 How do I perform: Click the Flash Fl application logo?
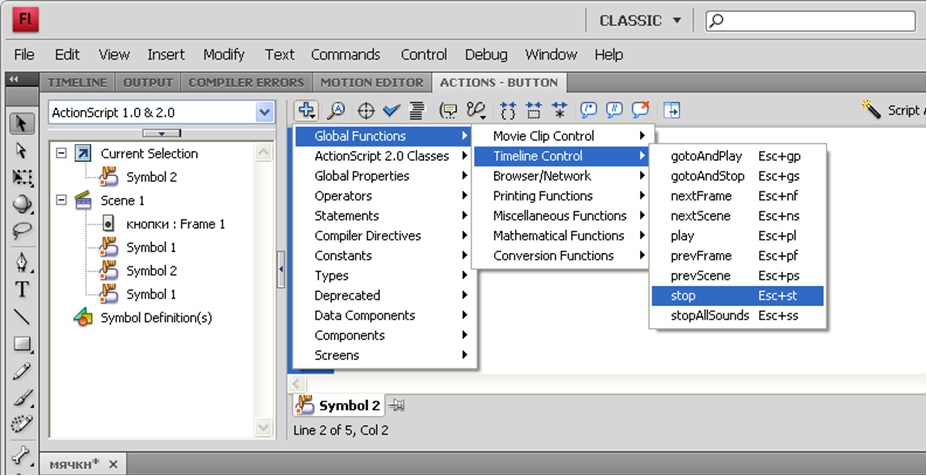[25, 20]
